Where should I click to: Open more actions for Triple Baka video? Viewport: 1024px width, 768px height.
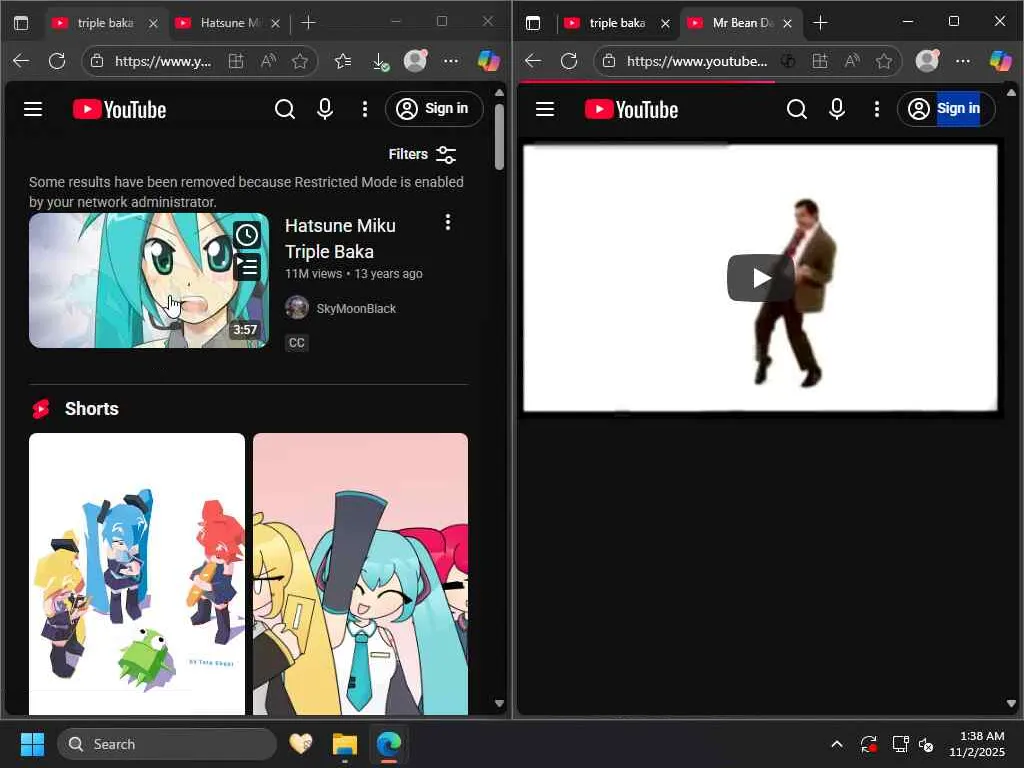447,222
